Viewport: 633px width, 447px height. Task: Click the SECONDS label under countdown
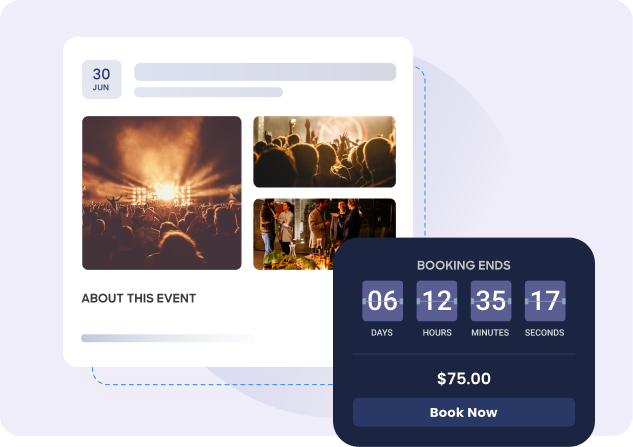point(545,333)
